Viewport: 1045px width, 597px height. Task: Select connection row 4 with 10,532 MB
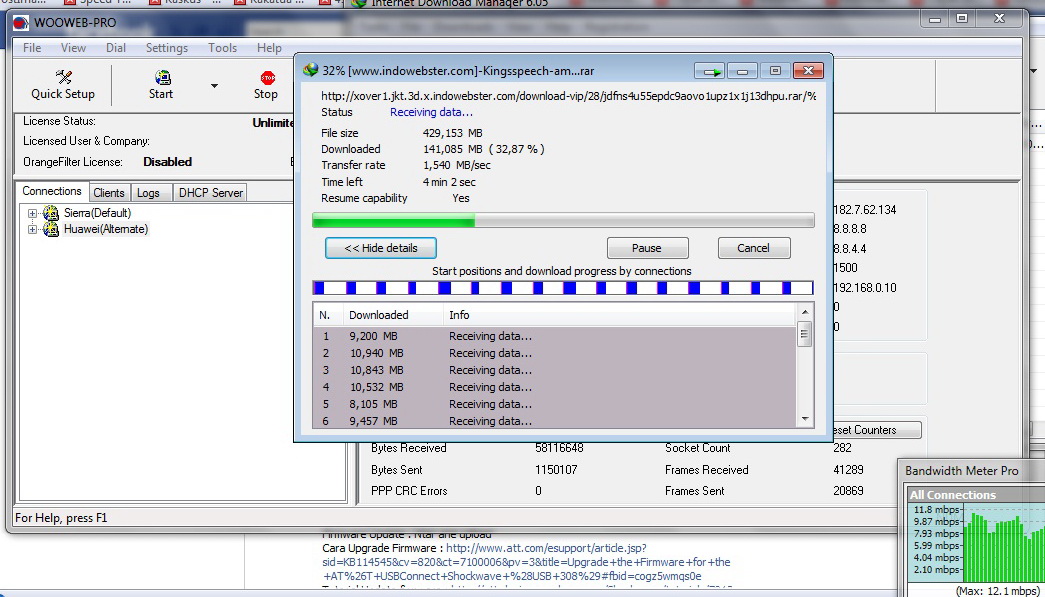[554, 387]
